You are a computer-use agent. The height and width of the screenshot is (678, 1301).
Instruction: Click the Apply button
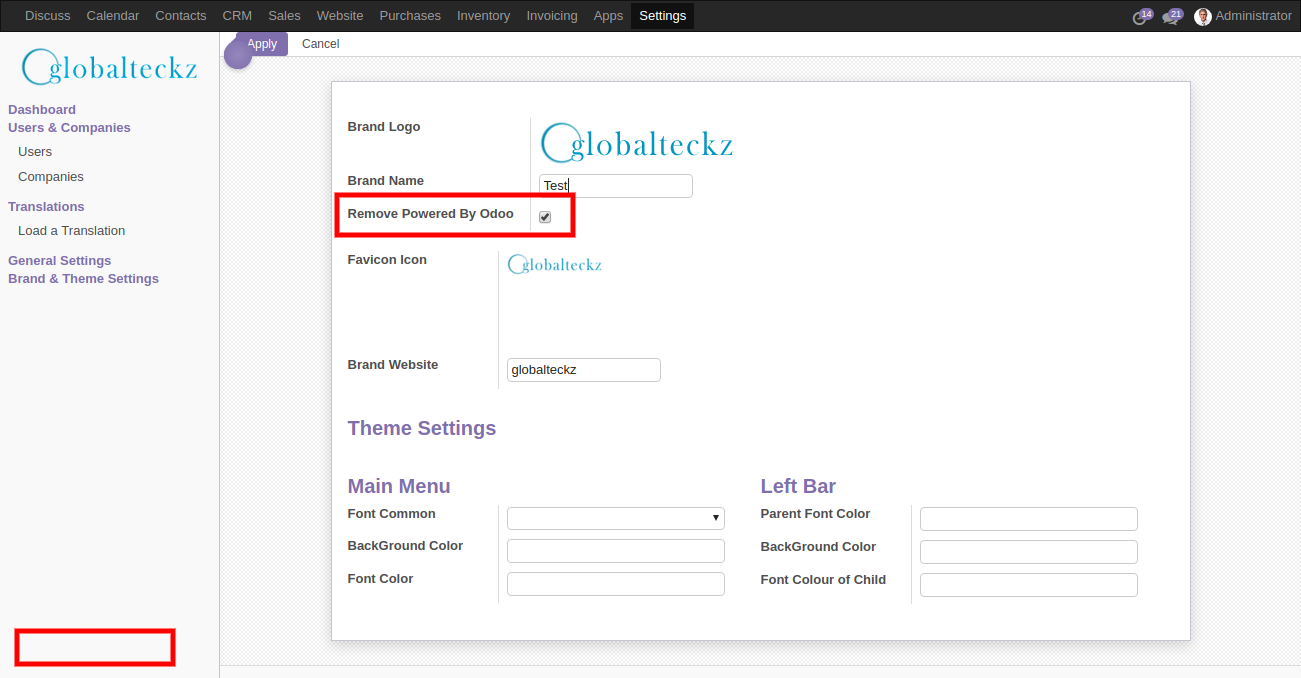(x=262, y=44)
